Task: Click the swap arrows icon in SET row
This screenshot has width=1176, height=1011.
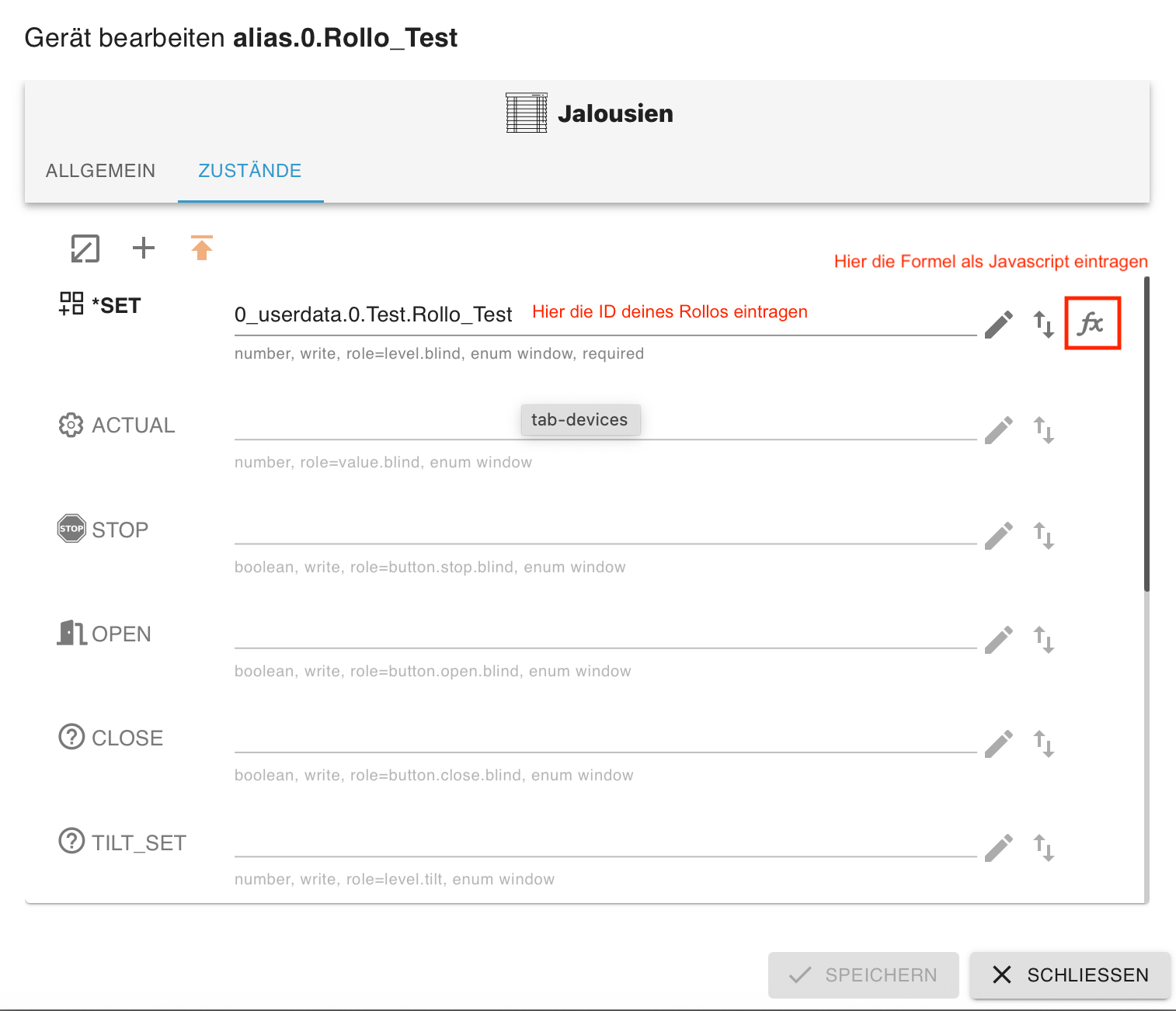Action: pyautogui.click(x=1044, y=325)
